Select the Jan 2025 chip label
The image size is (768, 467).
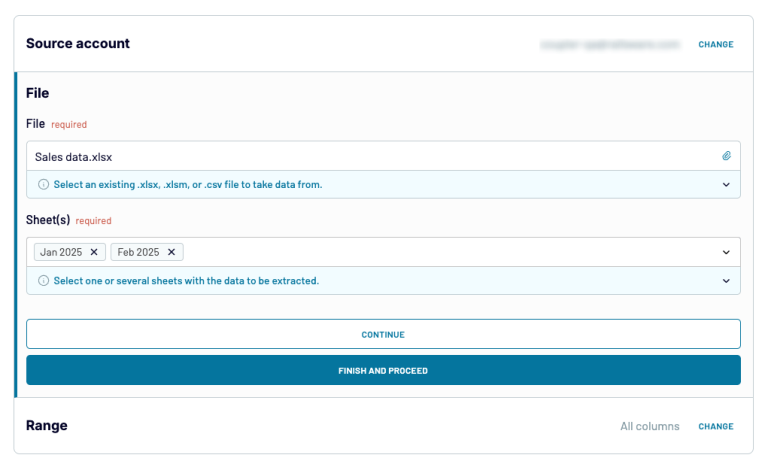tap(61, 253)
